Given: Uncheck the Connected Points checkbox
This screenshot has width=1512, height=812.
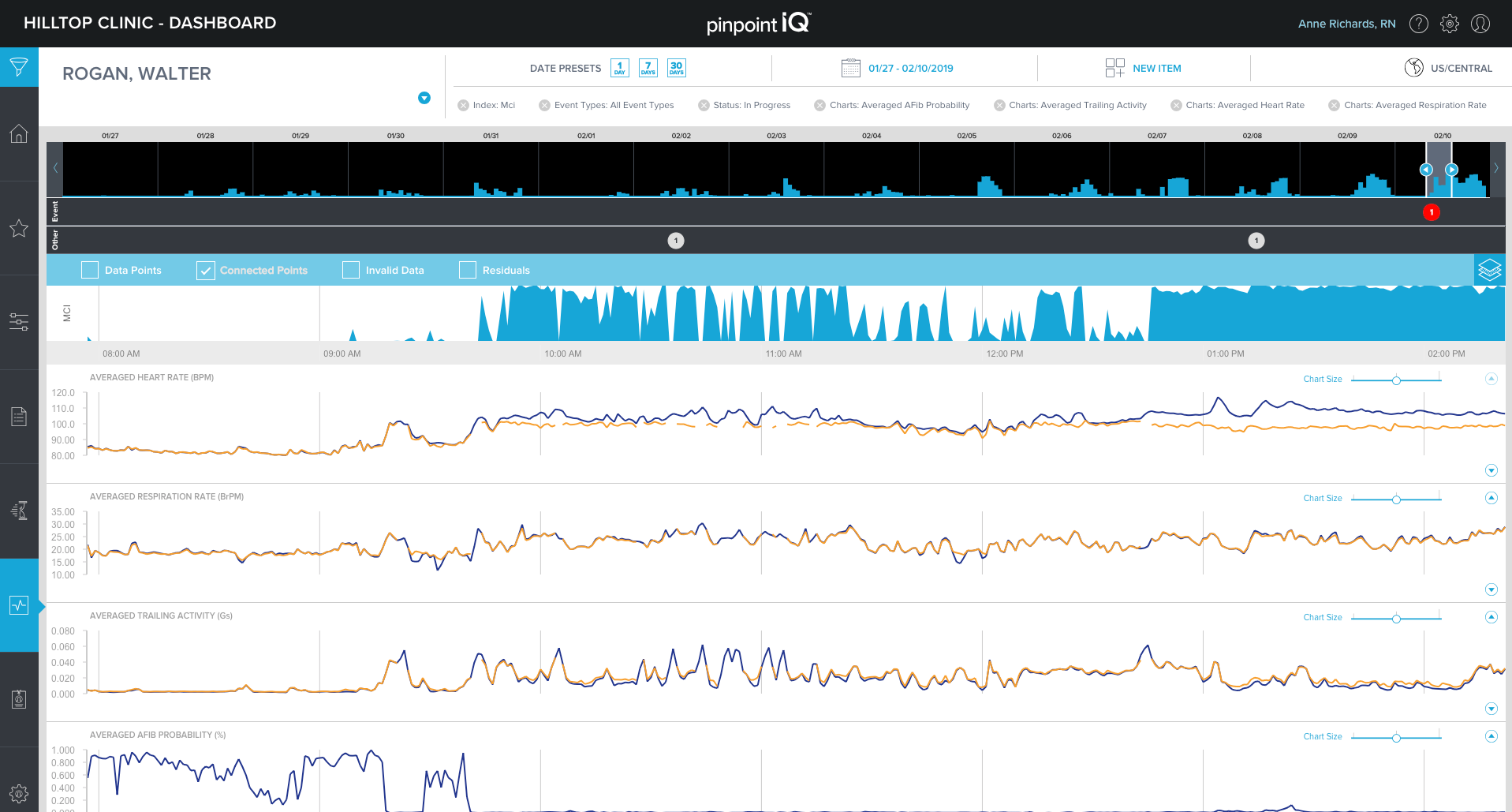Looking at the screenshot, I should coord(206,270).
